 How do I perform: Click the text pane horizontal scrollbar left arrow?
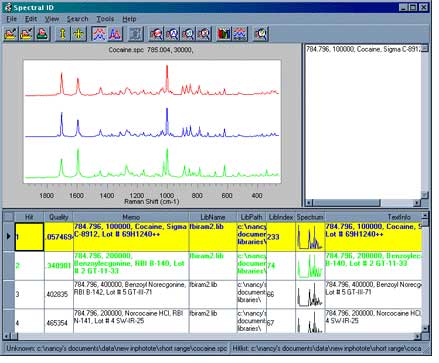(309, 203)
